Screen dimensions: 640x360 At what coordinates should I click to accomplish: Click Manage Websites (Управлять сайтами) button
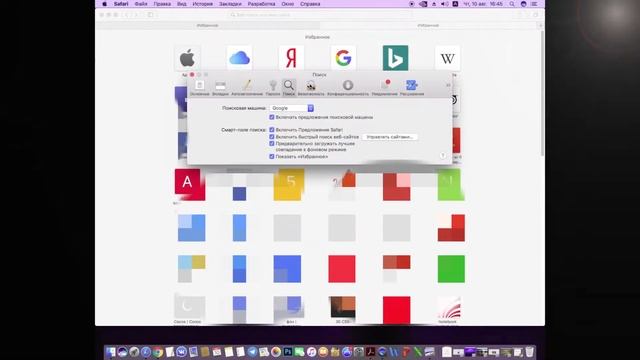(390, 137)
